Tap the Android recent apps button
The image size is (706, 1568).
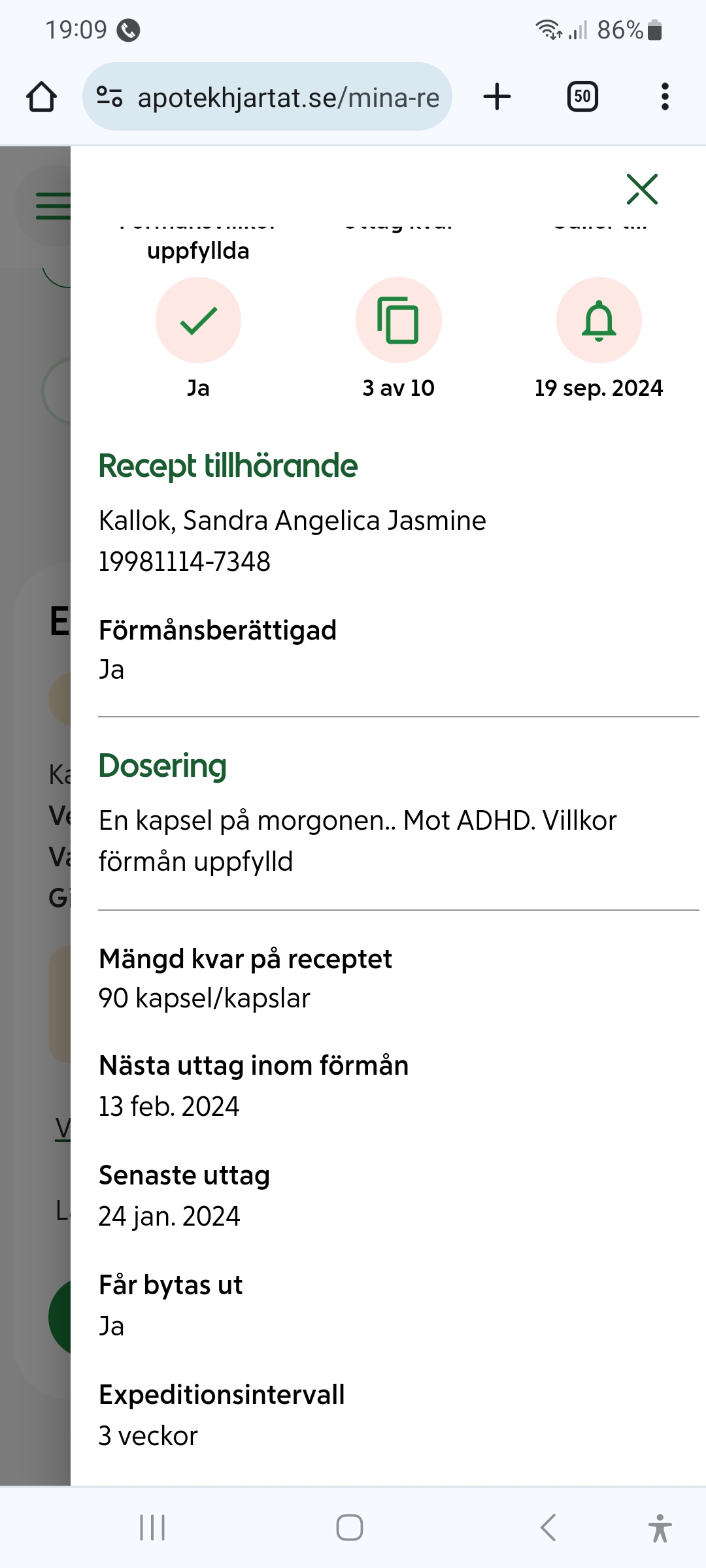click(x=152, y=1527)
